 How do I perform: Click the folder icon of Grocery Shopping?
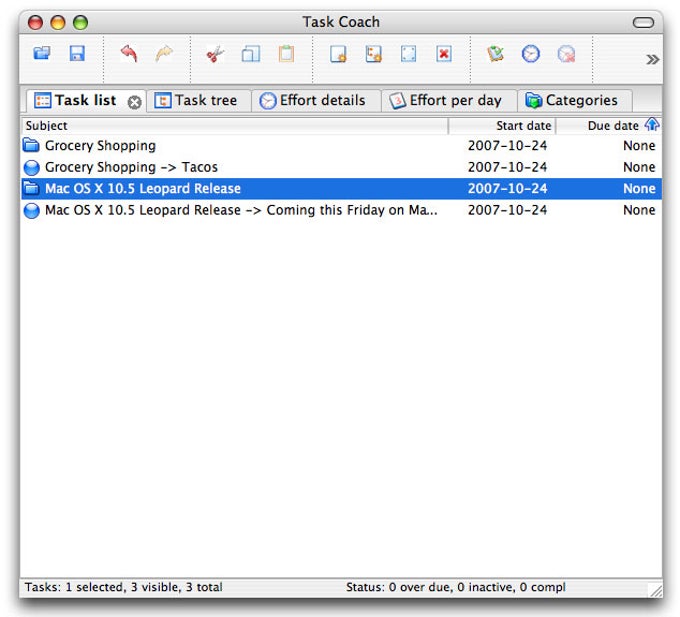coord(31,145)
